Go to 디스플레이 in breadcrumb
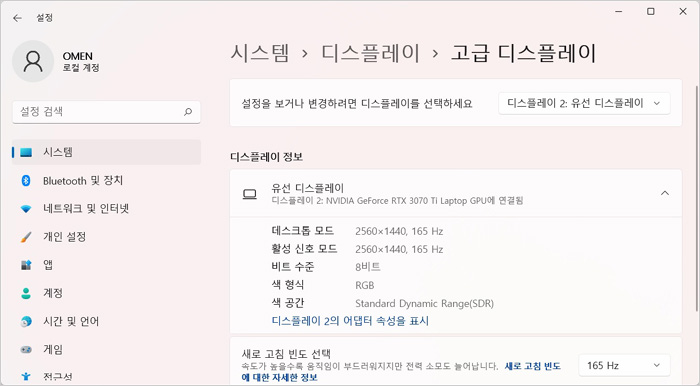This screenshot has height=386, width=700. pos(371,53)
